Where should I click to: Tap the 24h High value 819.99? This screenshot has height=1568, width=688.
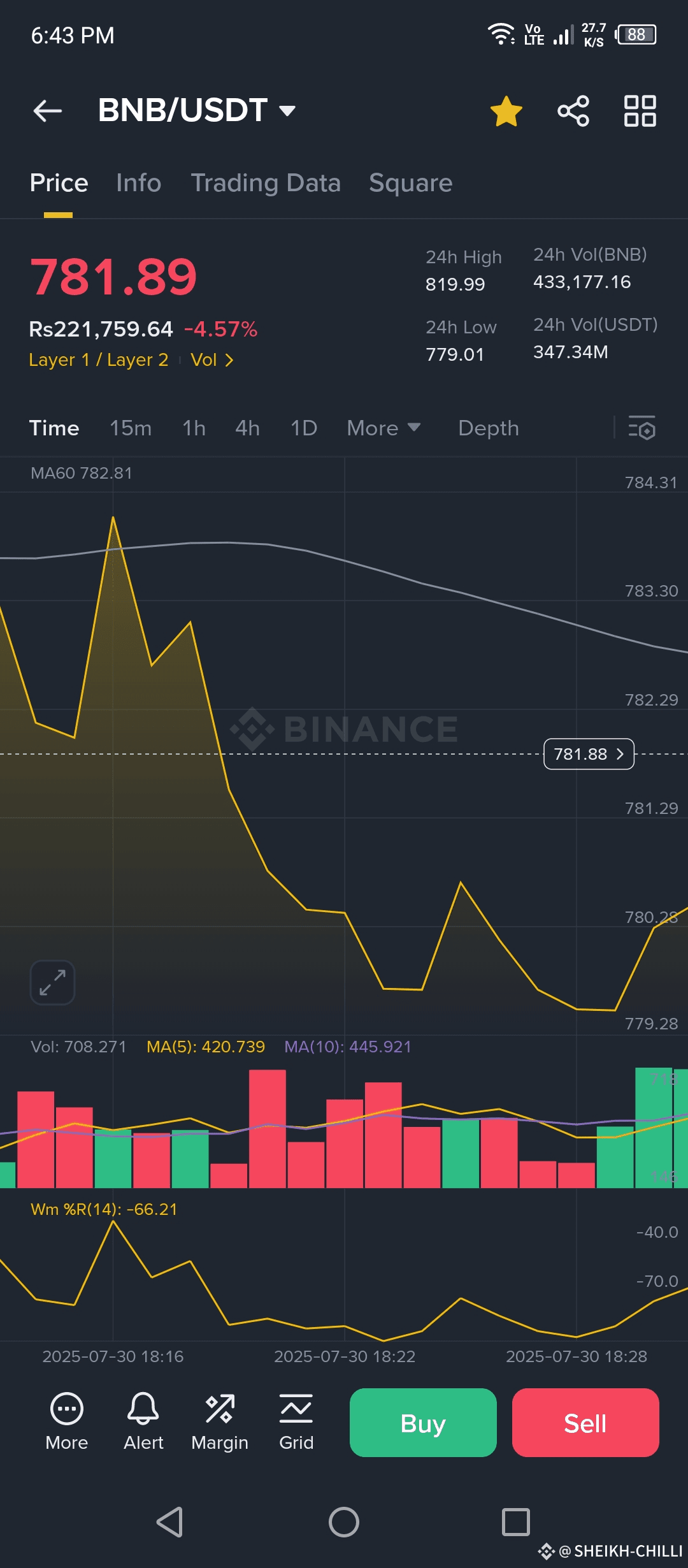tap(455, 284)
